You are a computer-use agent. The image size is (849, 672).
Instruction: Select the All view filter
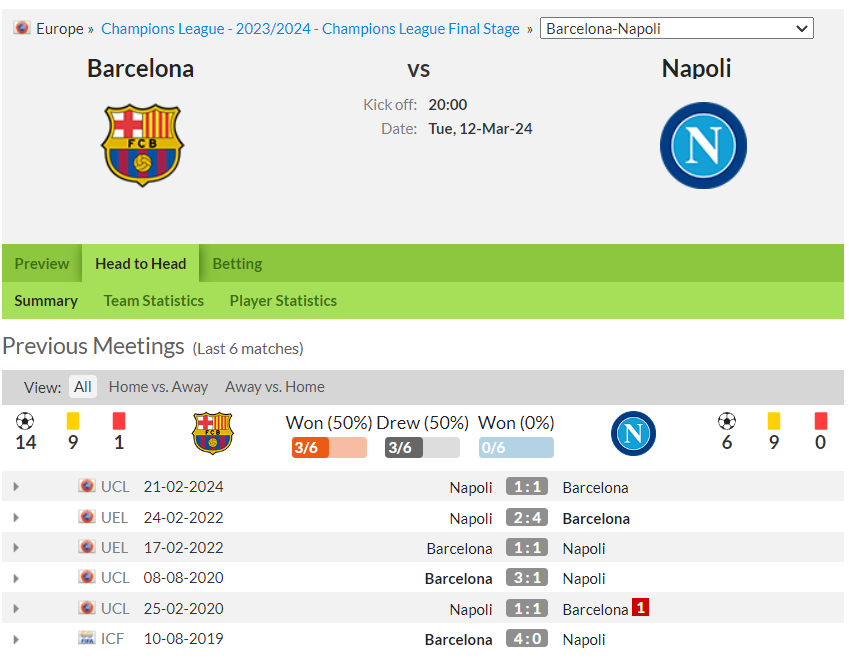pyautogui.click(x=83, y=387)
